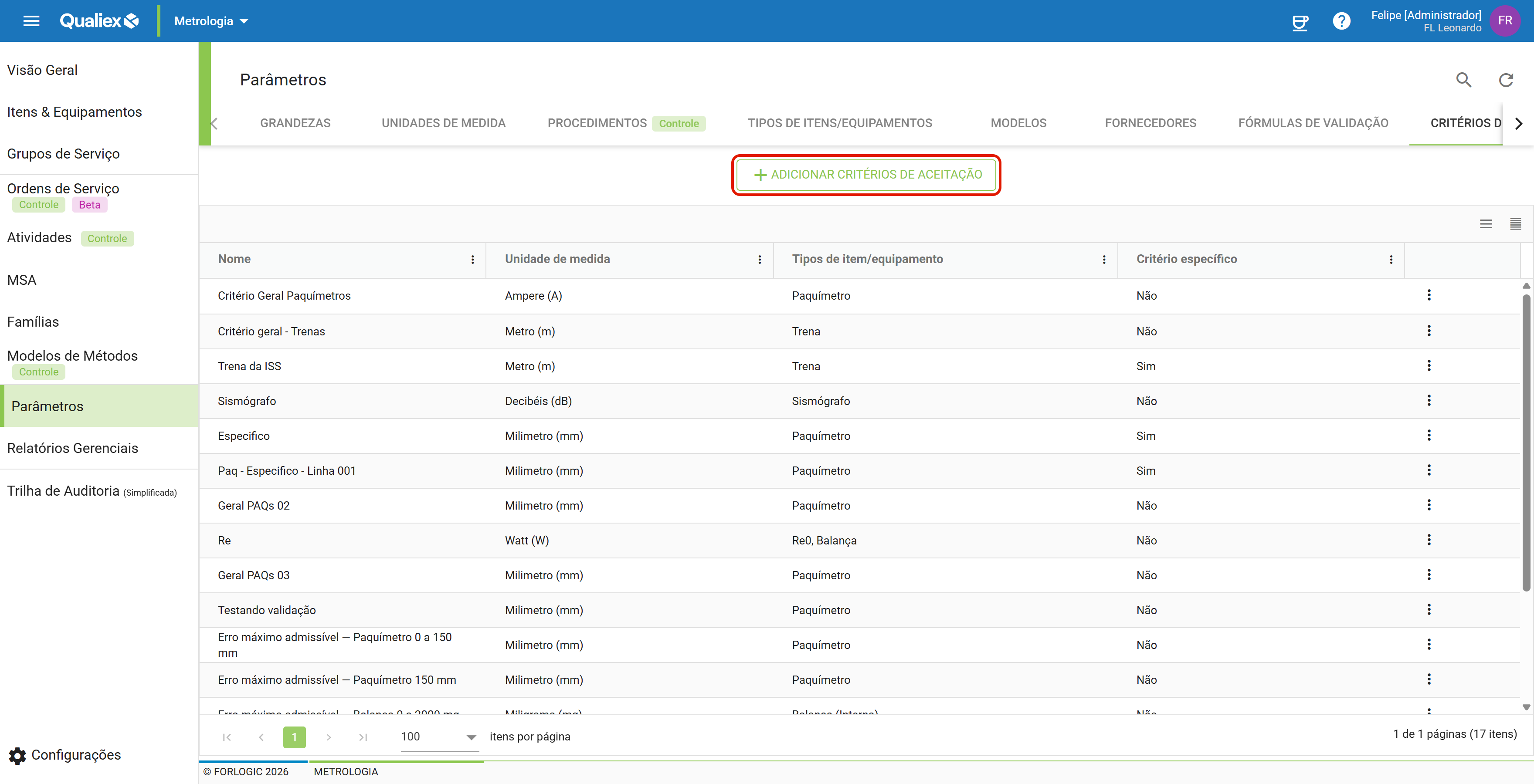
Task: Open row actions for Paquímetro 150 mm row
Action: pos(1429,679)
